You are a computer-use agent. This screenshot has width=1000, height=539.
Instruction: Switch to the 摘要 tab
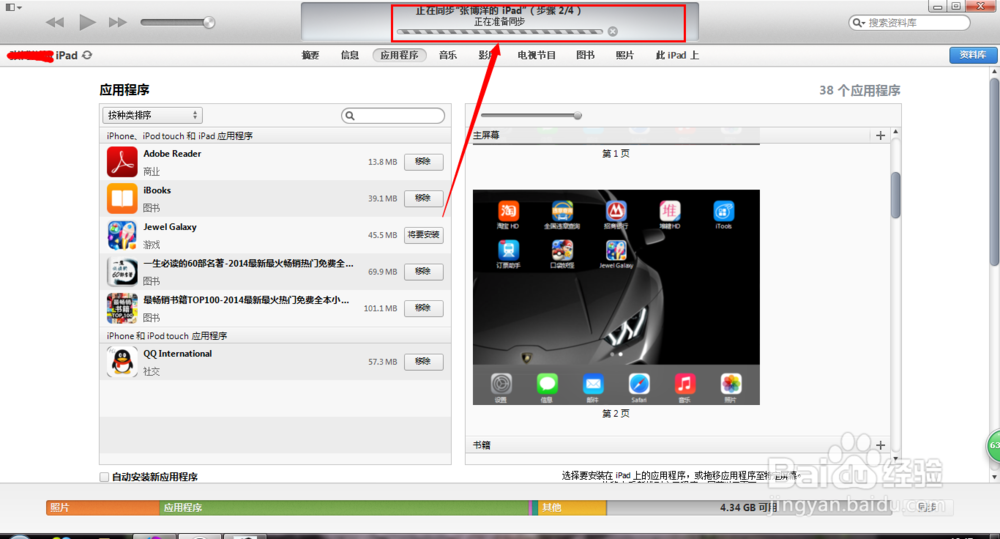click(x=311, y=55)
